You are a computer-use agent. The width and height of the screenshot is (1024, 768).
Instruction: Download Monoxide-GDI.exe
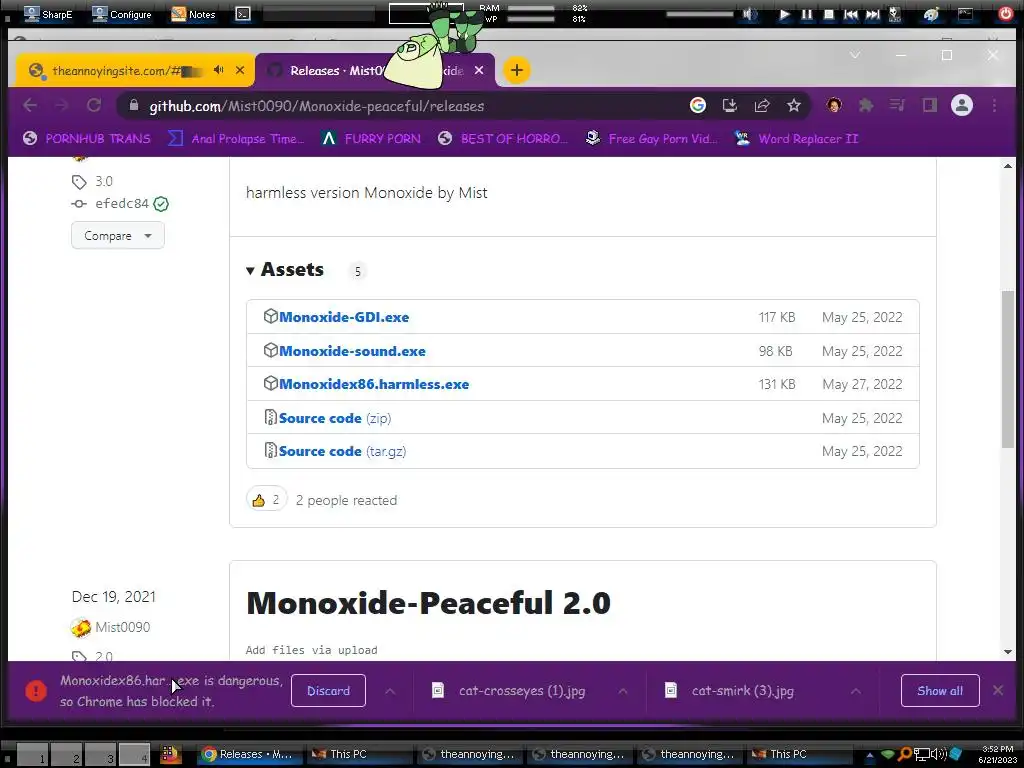tap(344, 317)
